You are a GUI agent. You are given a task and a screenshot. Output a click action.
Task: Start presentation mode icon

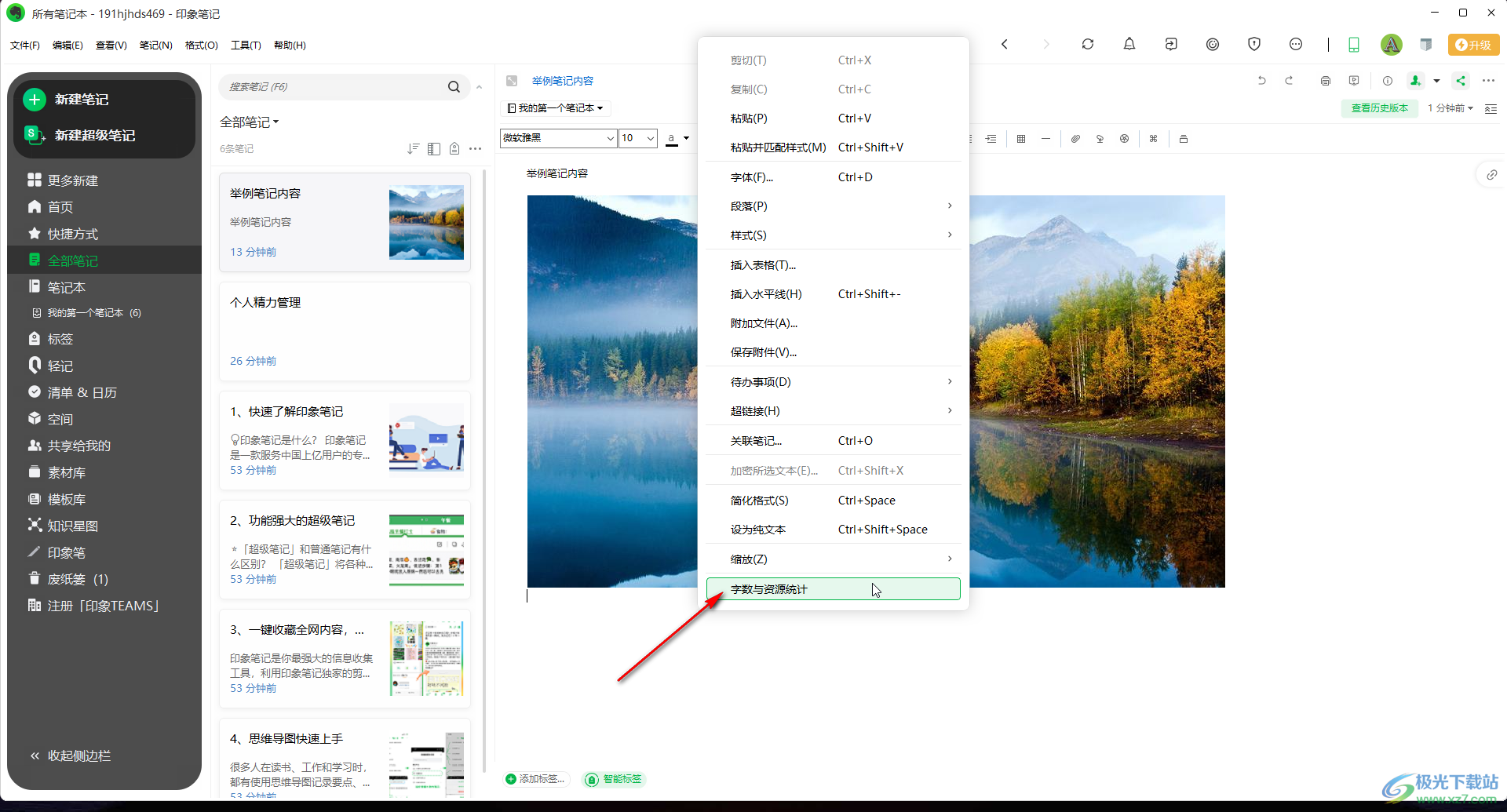[x=1354, y=81]
